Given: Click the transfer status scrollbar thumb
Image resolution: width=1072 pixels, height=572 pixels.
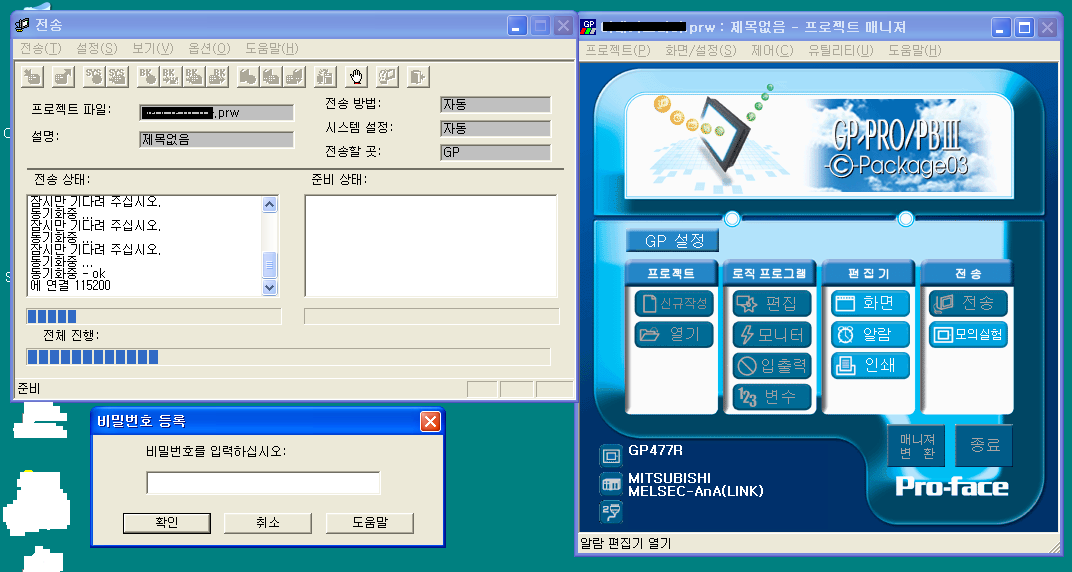Looking at the screenshot, I should click(x=269, y=264).
